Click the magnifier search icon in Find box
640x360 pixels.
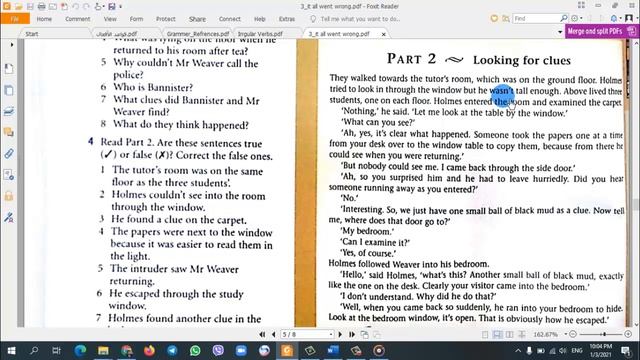click(564, 18)
